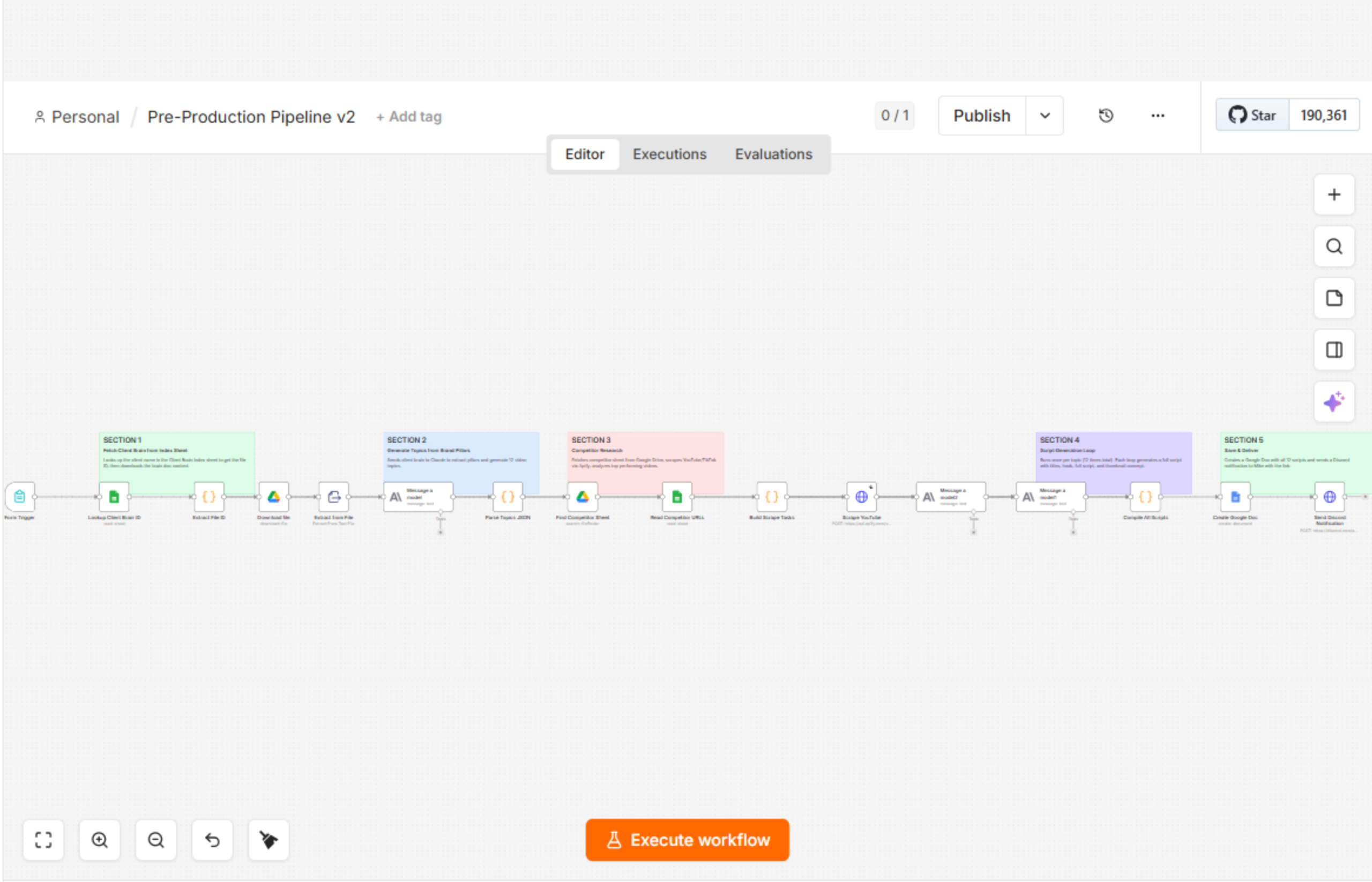
Task: Select the Parse Topics JSON code node
Action: [508, 497]
